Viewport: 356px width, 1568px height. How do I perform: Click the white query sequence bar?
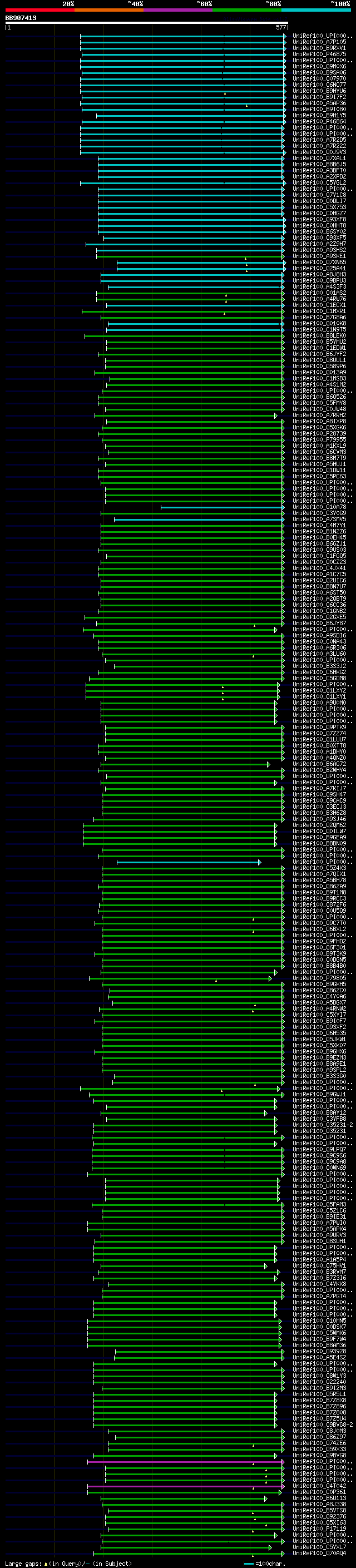point(147,22)
